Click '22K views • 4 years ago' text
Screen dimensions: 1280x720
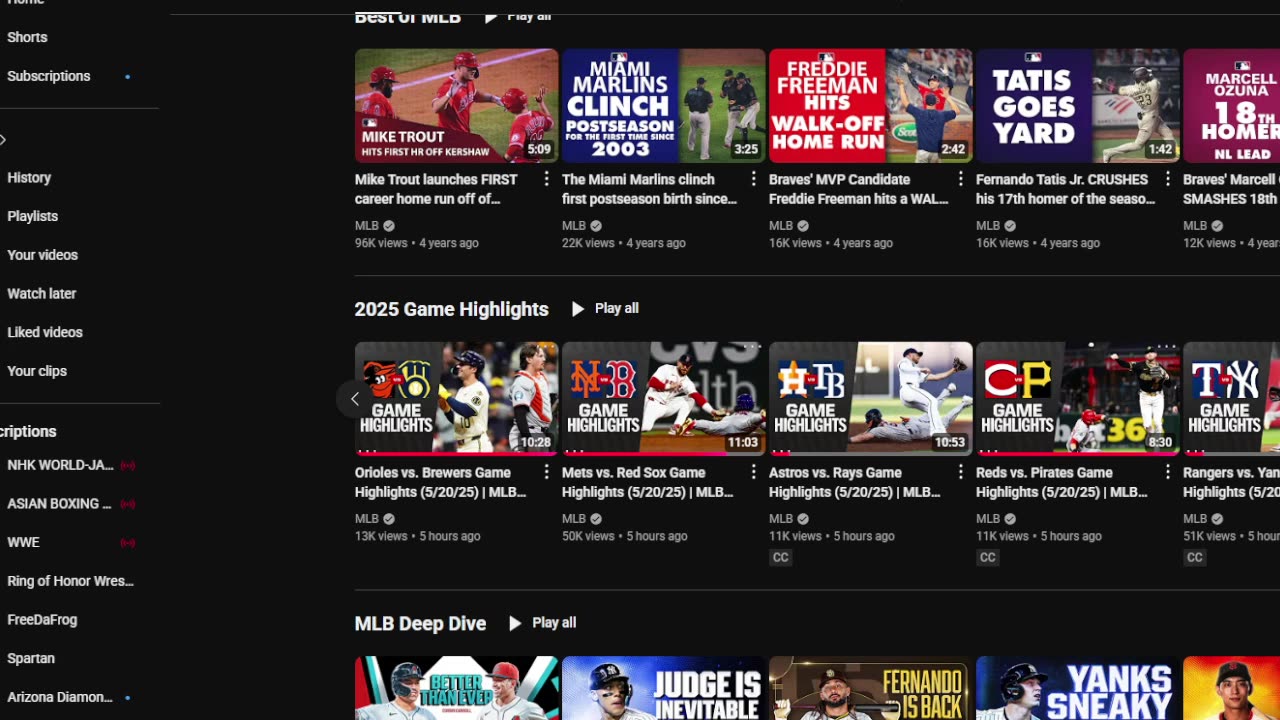624,243
